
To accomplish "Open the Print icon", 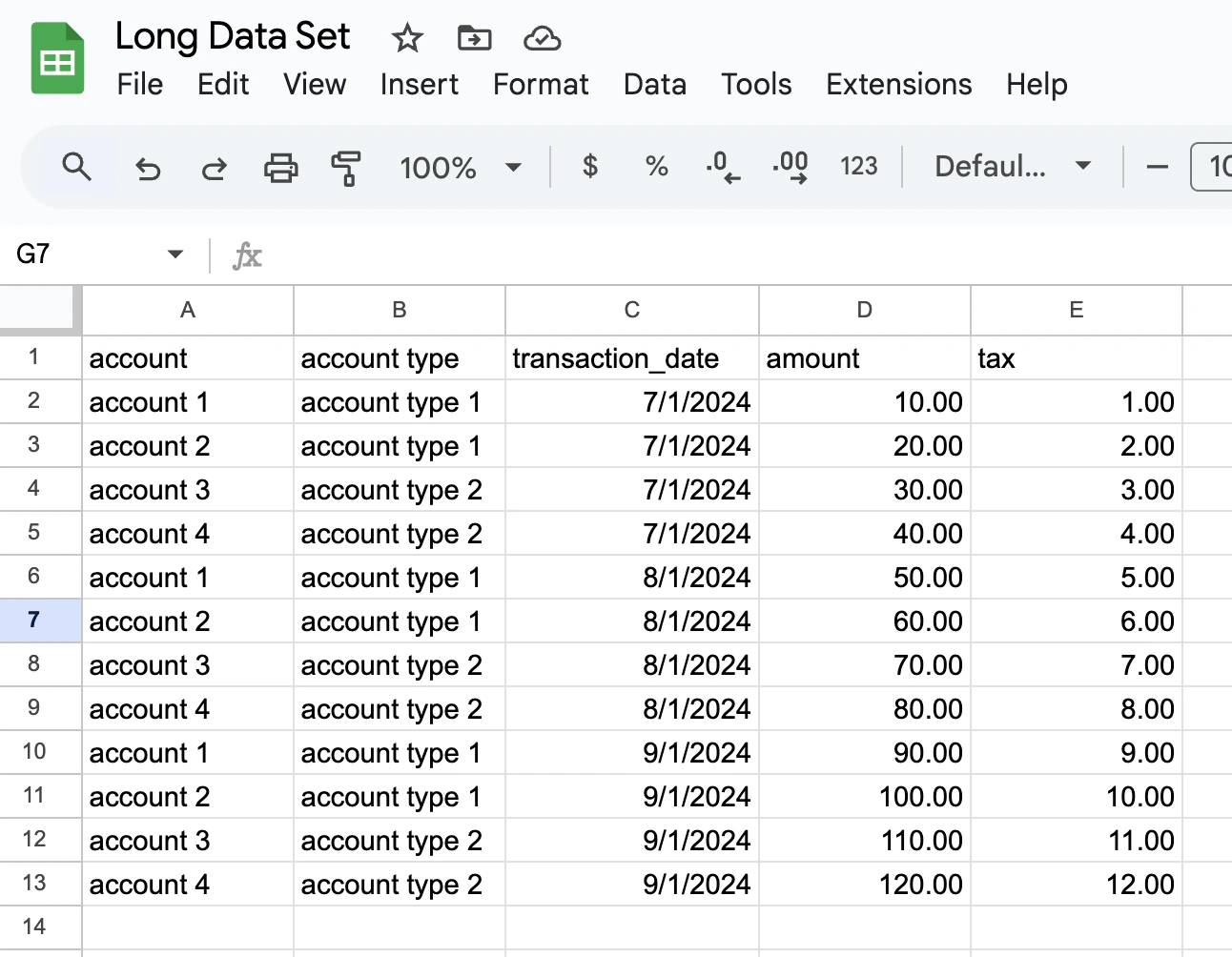I will click(x=280, y=168).
